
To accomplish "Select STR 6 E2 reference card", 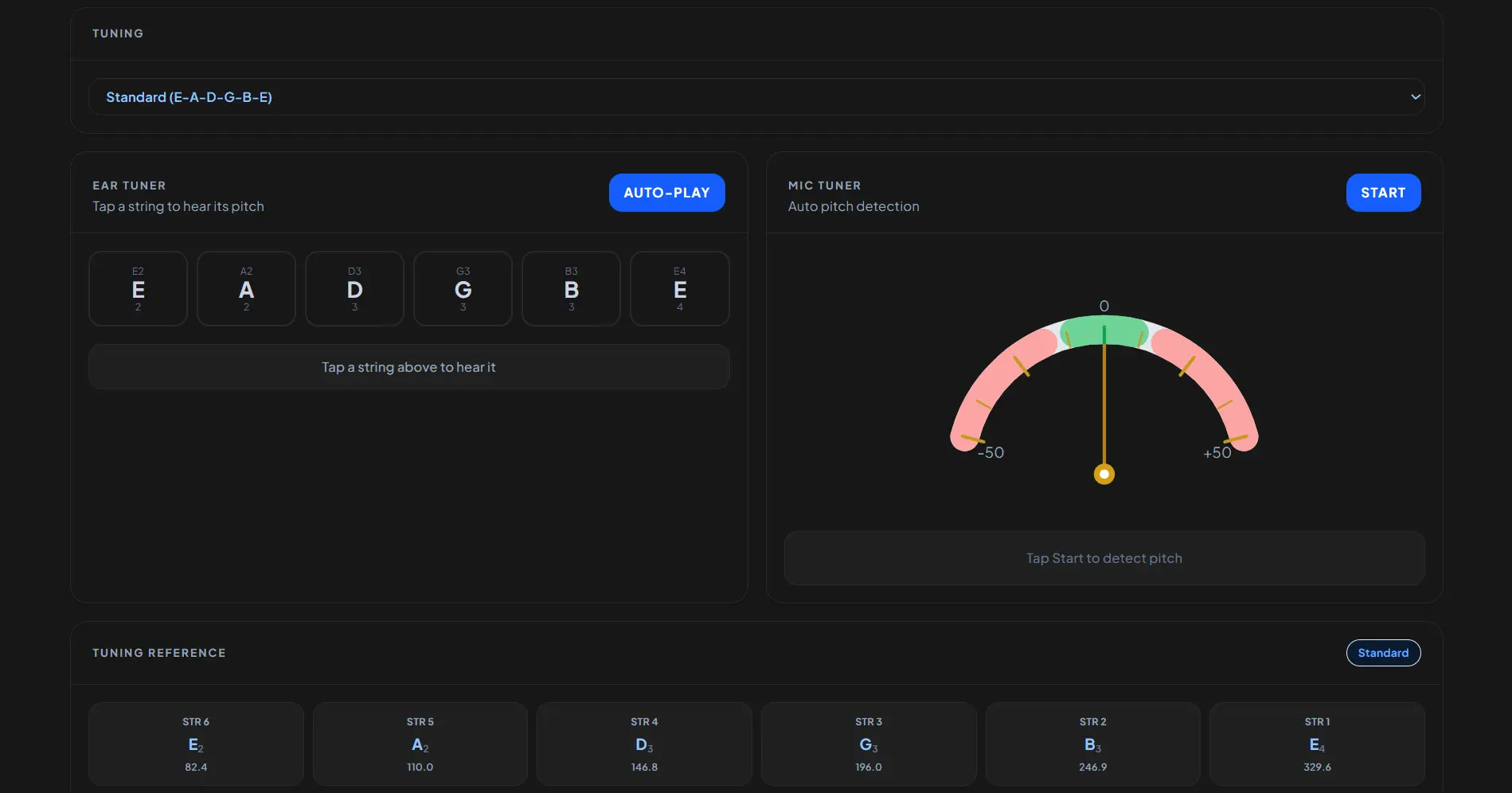I will pos(196,744).
